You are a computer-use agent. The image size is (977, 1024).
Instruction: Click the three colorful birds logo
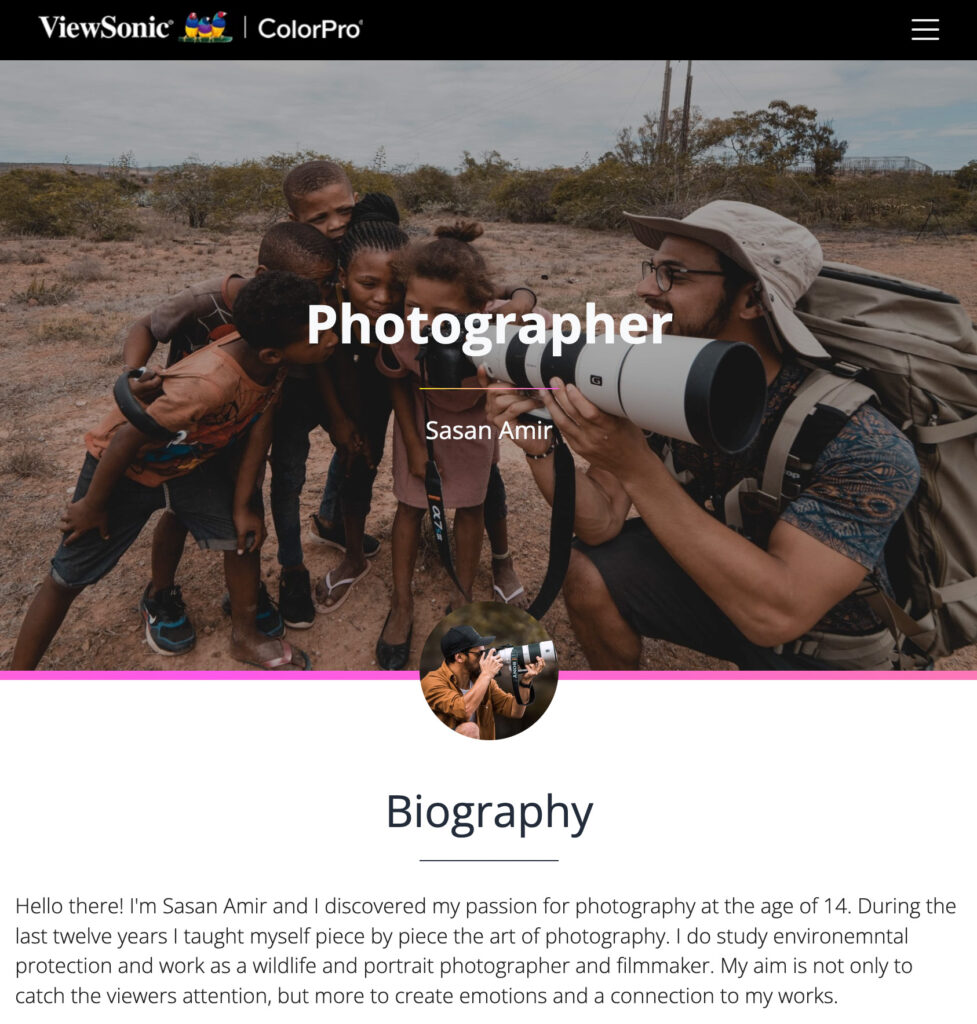206,27
